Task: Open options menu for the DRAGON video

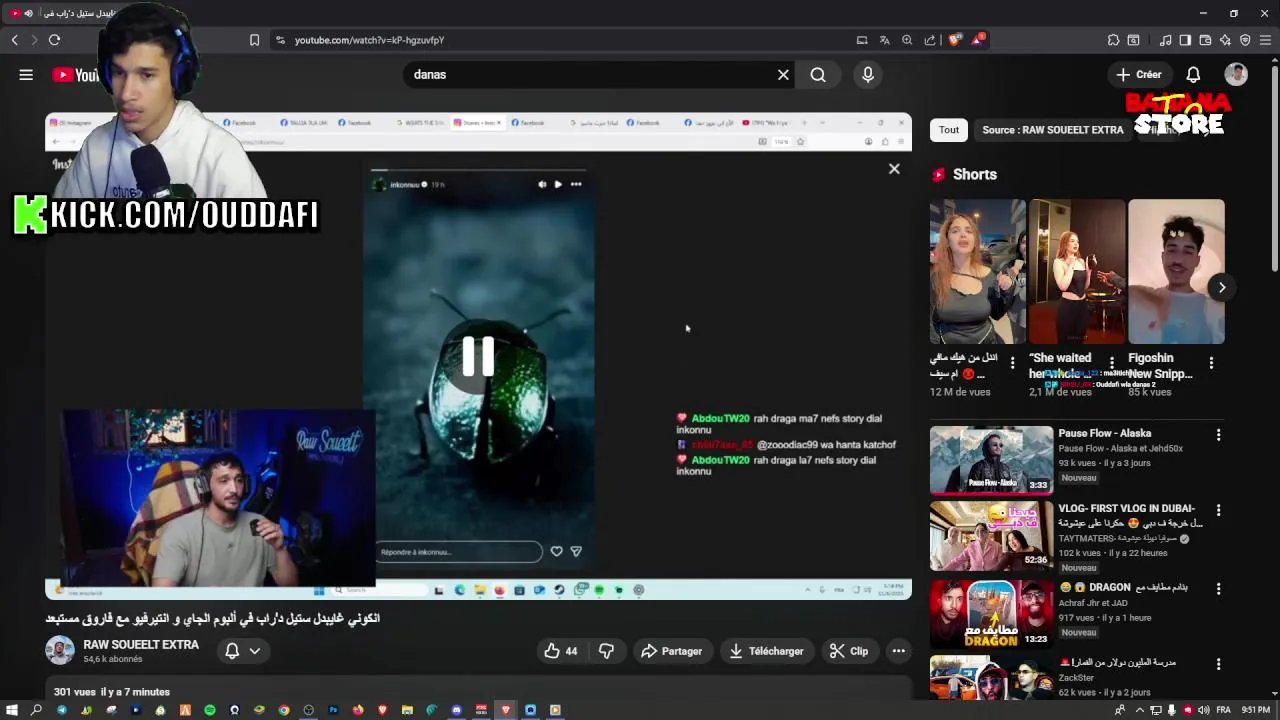Action: [1218, 589]
